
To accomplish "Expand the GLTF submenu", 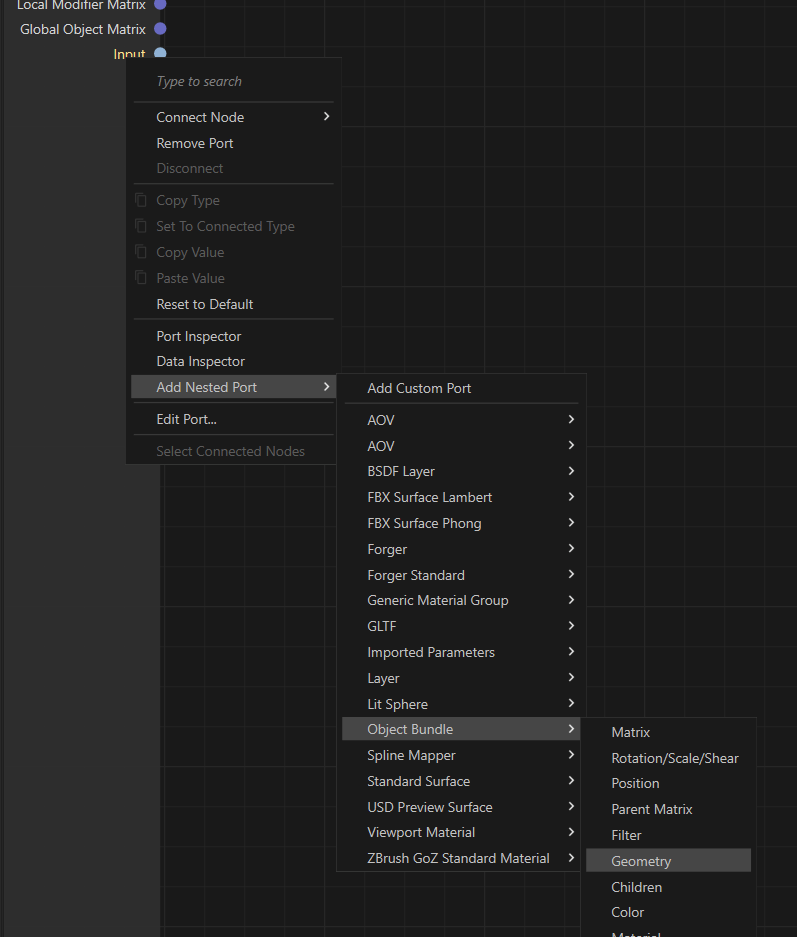I will pyautogui.click(x=461, y=626).
